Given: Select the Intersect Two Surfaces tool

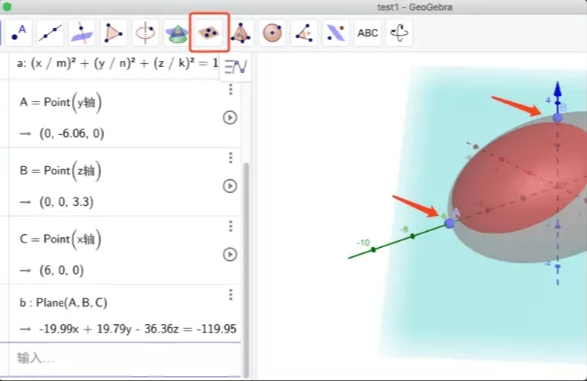Looking at the screenshot, I should coord(177,33).
